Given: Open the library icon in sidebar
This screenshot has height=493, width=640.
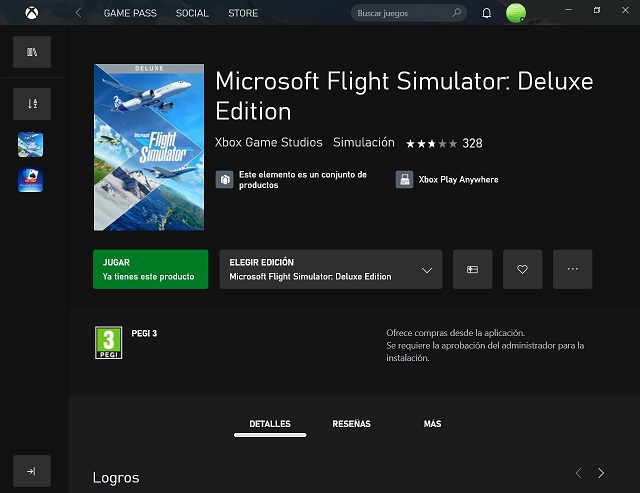Looking at the screenshot, I should point(32,52).
